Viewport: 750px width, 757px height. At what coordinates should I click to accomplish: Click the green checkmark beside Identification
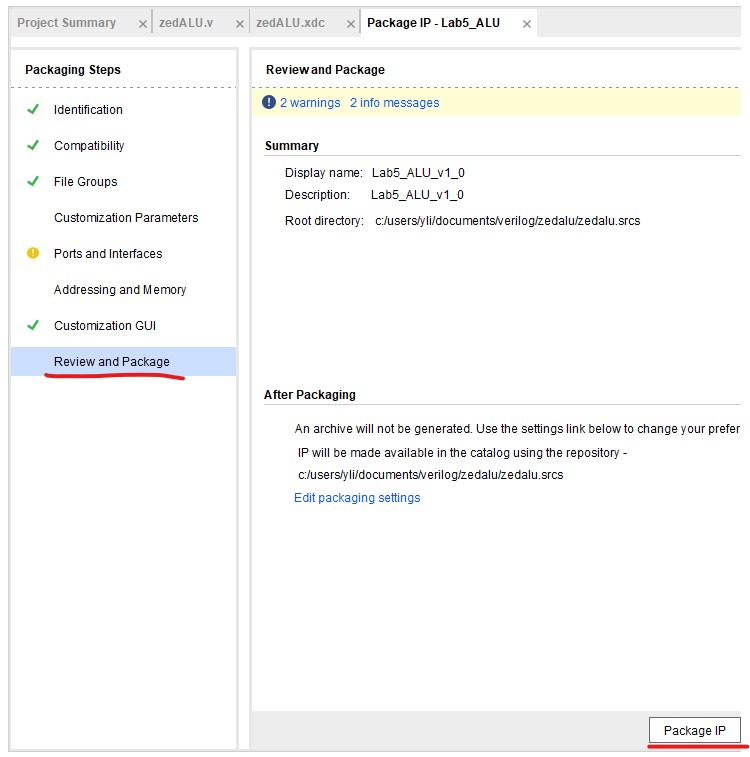(x=33, y=110)
